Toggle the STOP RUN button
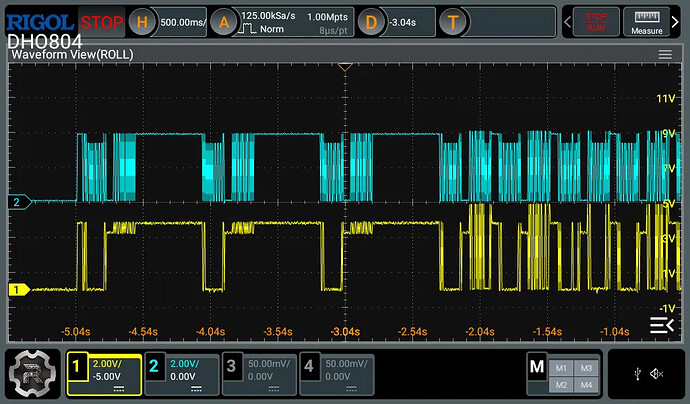This screenshot has width=690, height=404. click(x=596, y=22)
